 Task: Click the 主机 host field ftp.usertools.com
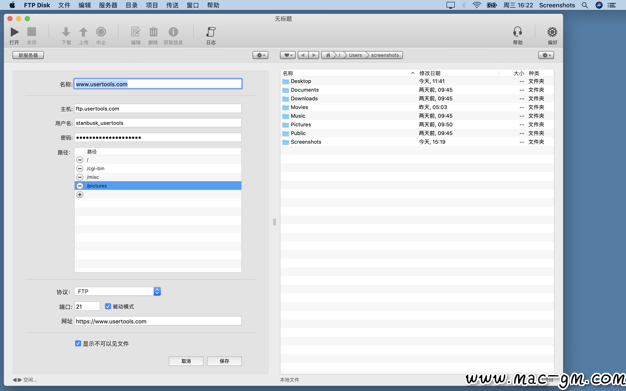(158, 109)
